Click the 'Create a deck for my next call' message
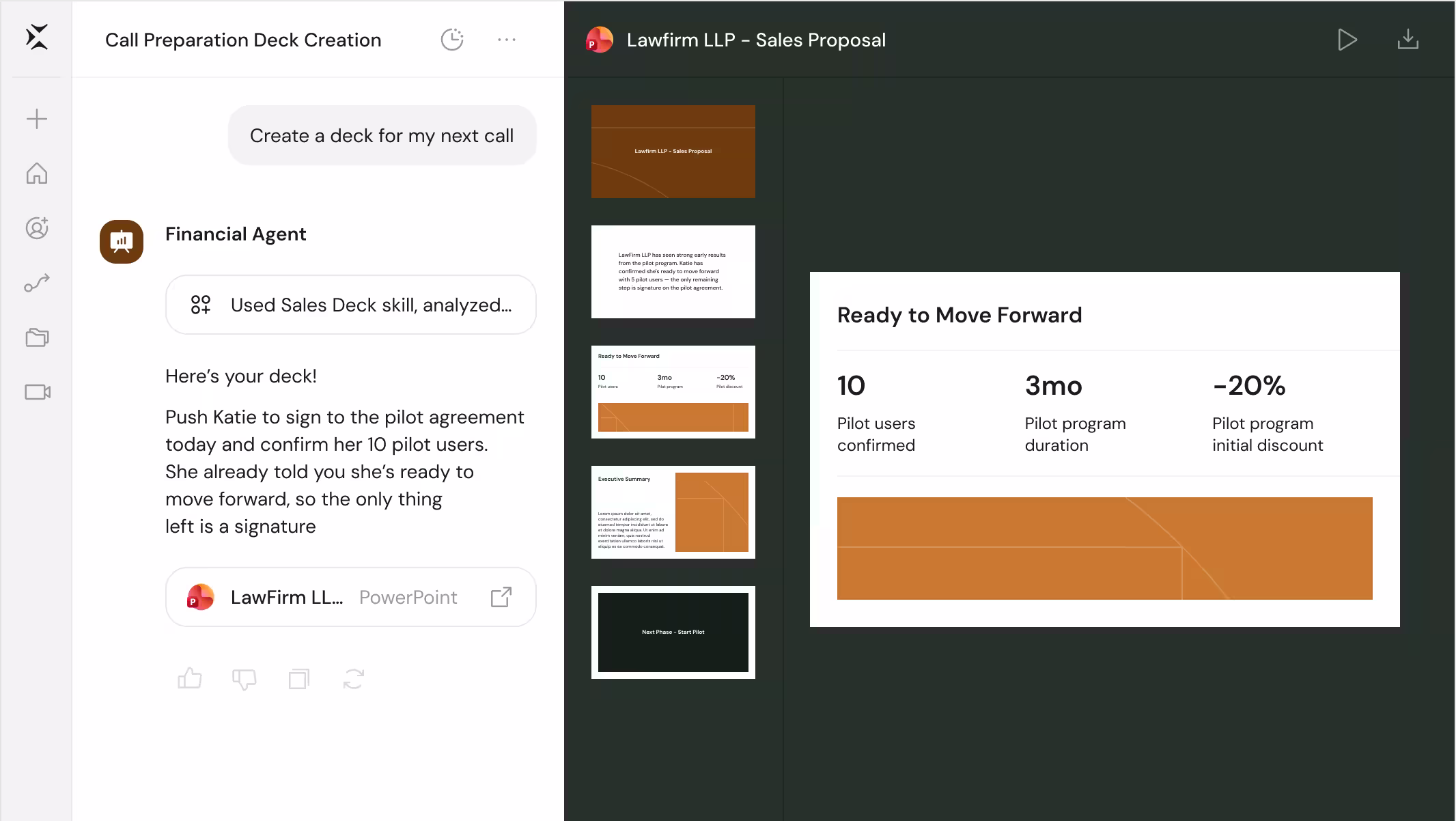Viewport: 1456px width, 821px height. click(x=382, y=135)
